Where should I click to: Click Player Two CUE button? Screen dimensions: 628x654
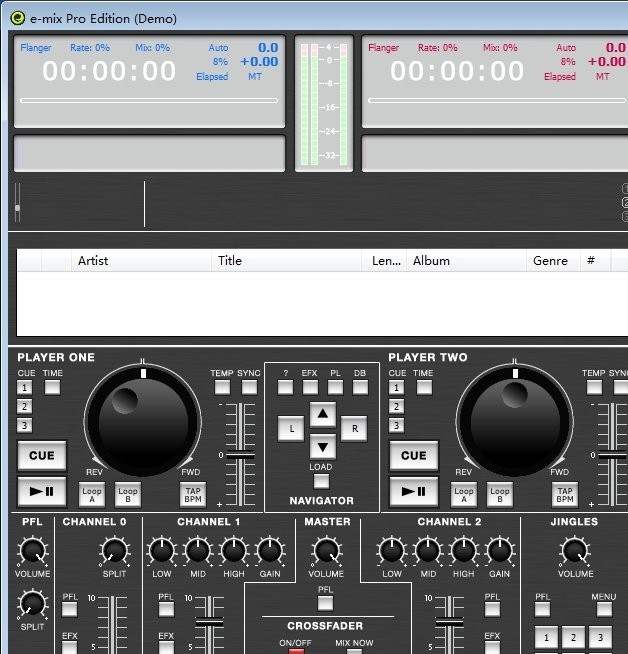[x=414, y=455]
